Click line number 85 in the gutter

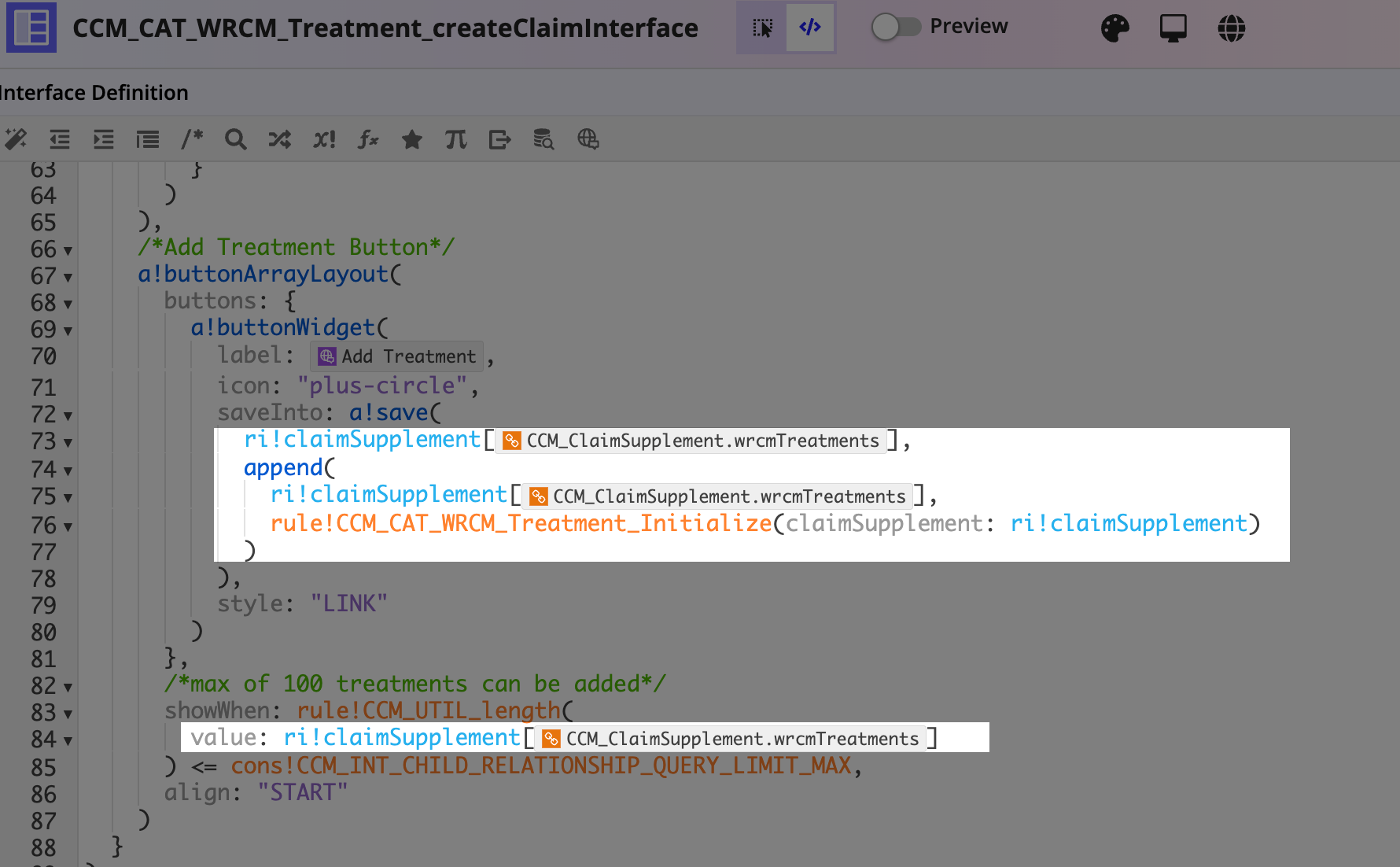point(43,768)
